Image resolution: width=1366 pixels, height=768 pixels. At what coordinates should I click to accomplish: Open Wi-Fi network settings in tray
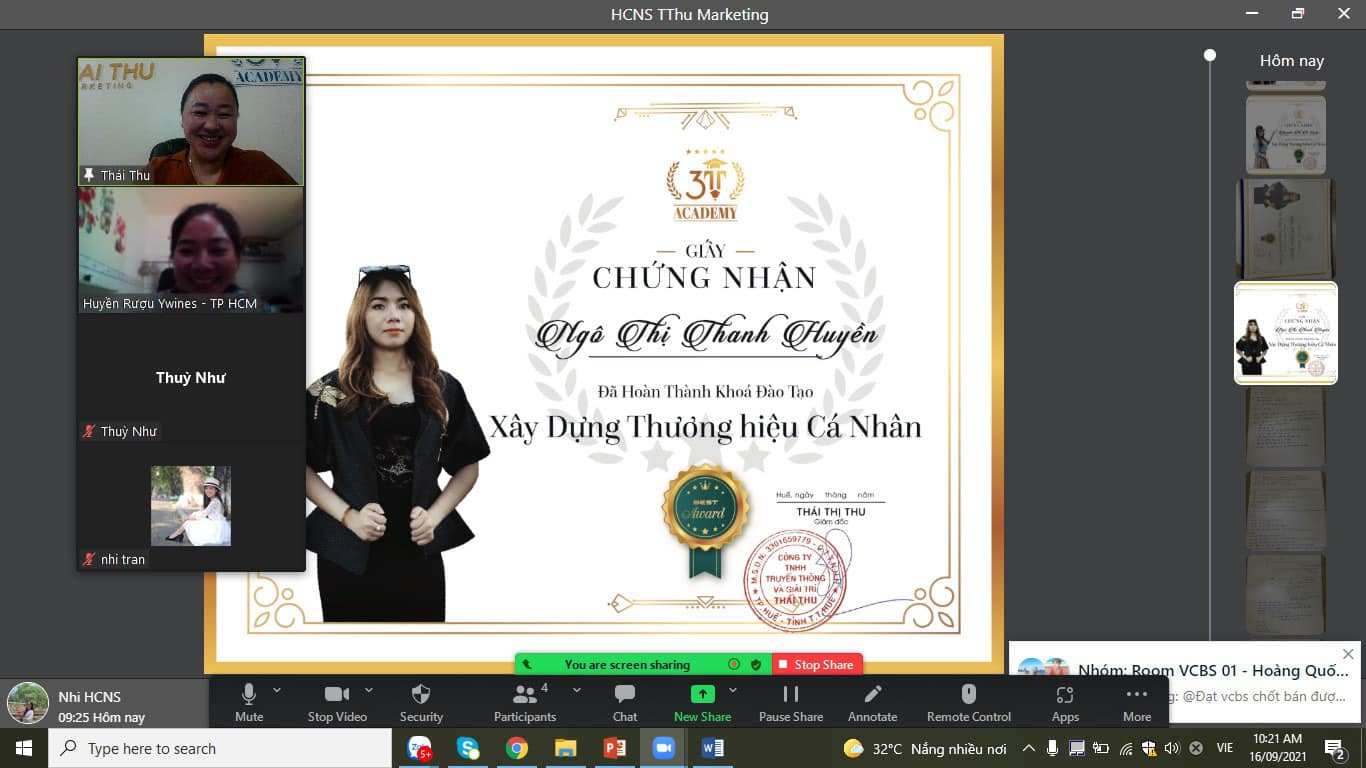[x=1126, y=748]
